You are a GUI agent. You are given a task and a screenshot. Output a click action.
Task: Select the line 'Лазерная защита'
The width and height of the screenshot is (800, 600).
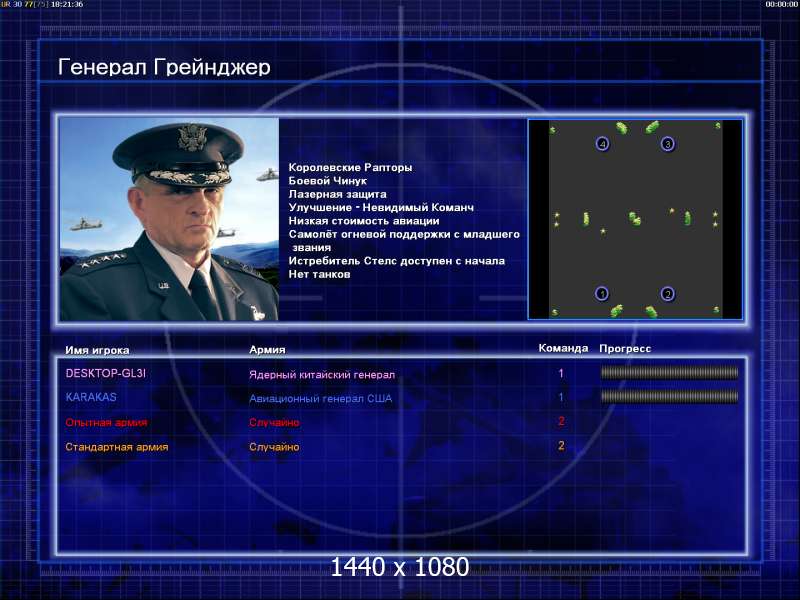[x=338, y=194]
